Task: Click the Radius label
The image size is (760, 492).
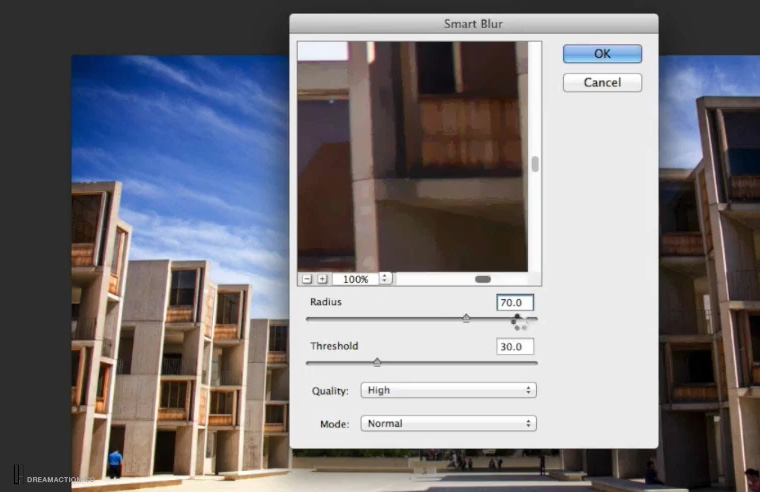Action: coord(326,302)
